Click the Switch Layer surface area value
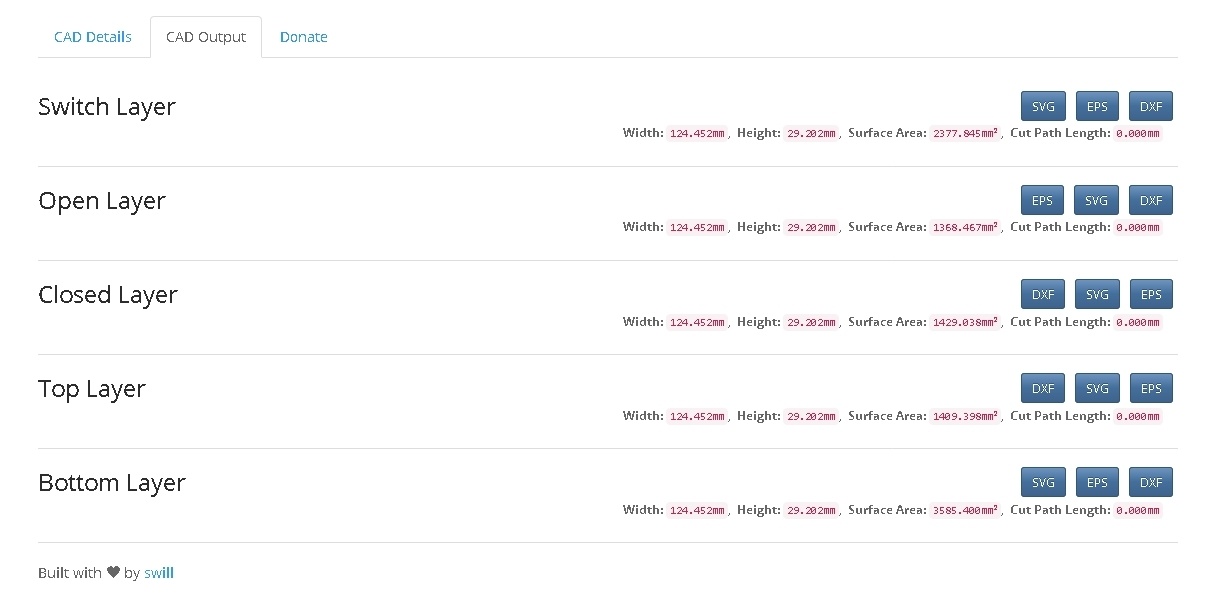Screen dimensions: 1214x597 (x=966, y=133)
